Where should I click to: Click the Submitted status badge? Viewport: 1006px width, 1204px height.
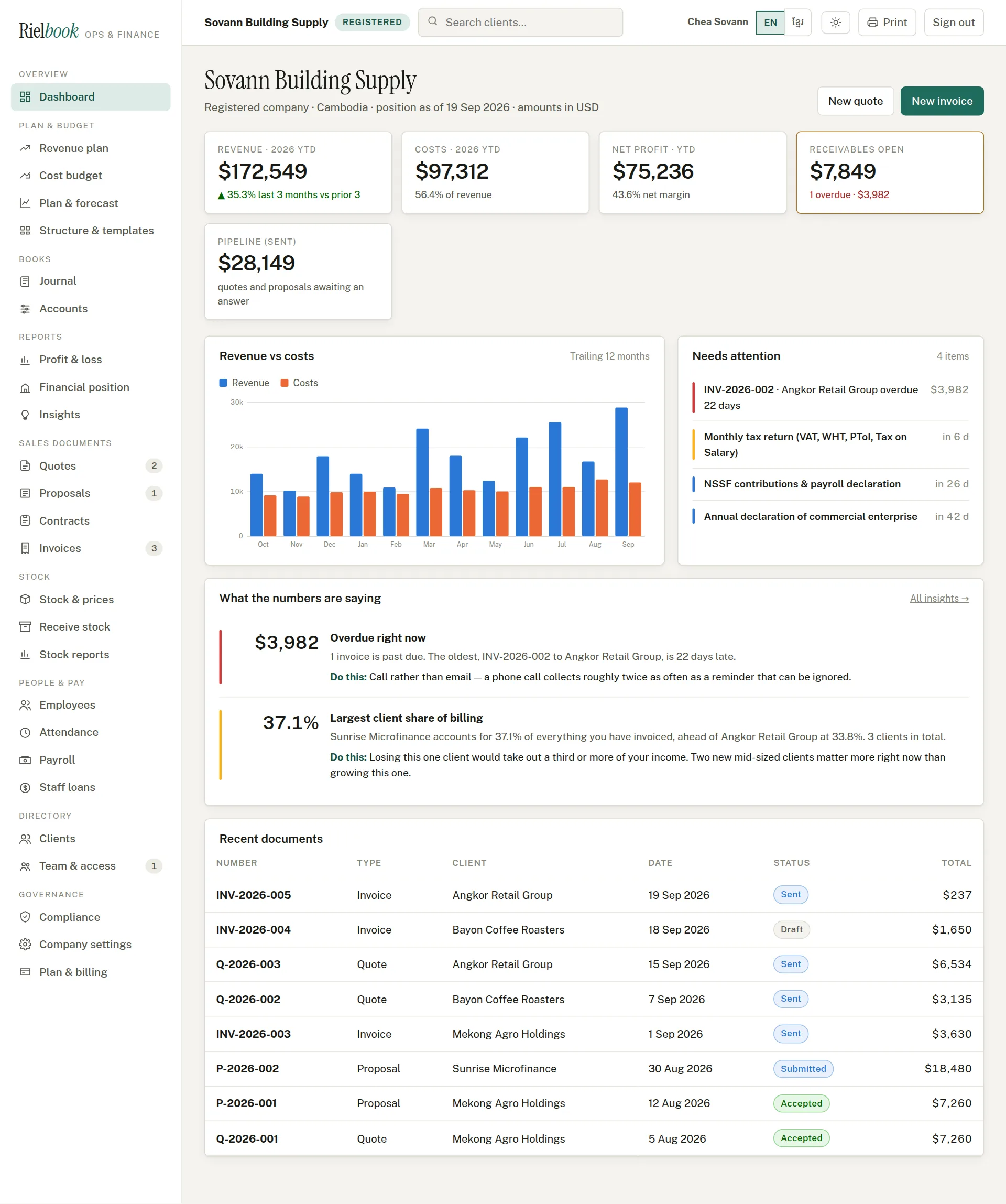pos(803,1068)
